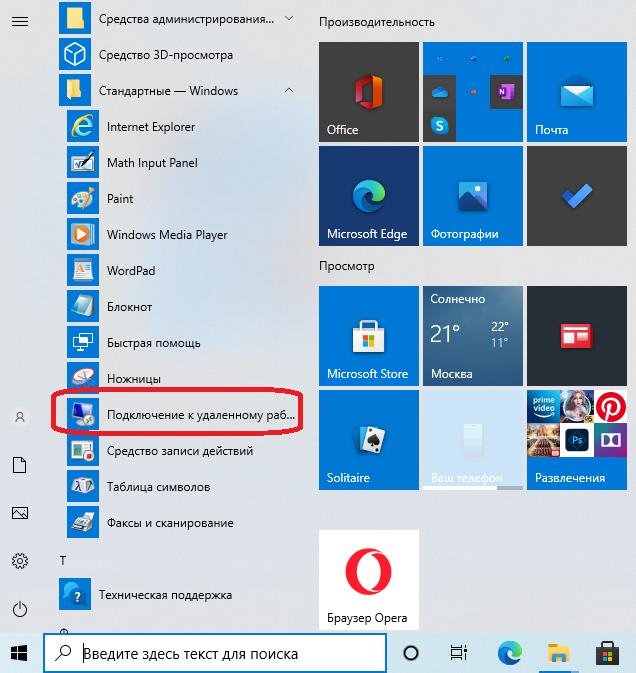Open the Браузер Opera tile

tap(369, 580)
